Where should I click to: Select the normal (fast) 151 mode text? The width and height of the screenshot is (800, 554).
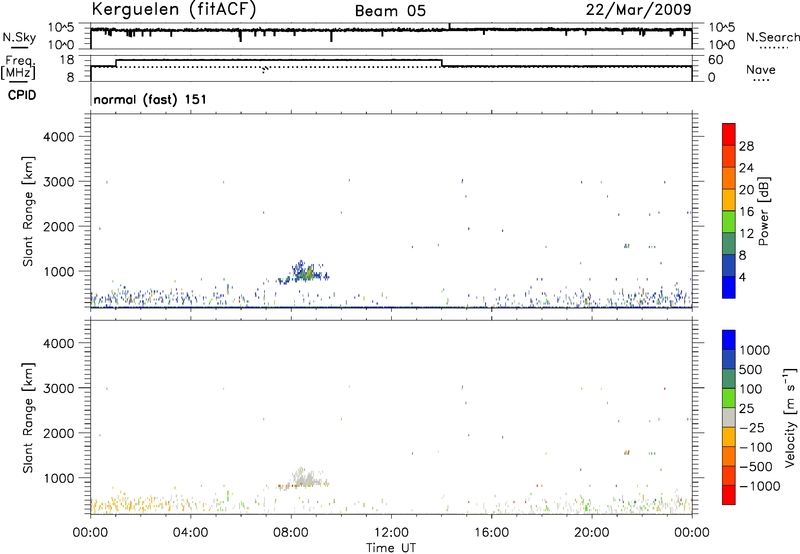[150, 99]
